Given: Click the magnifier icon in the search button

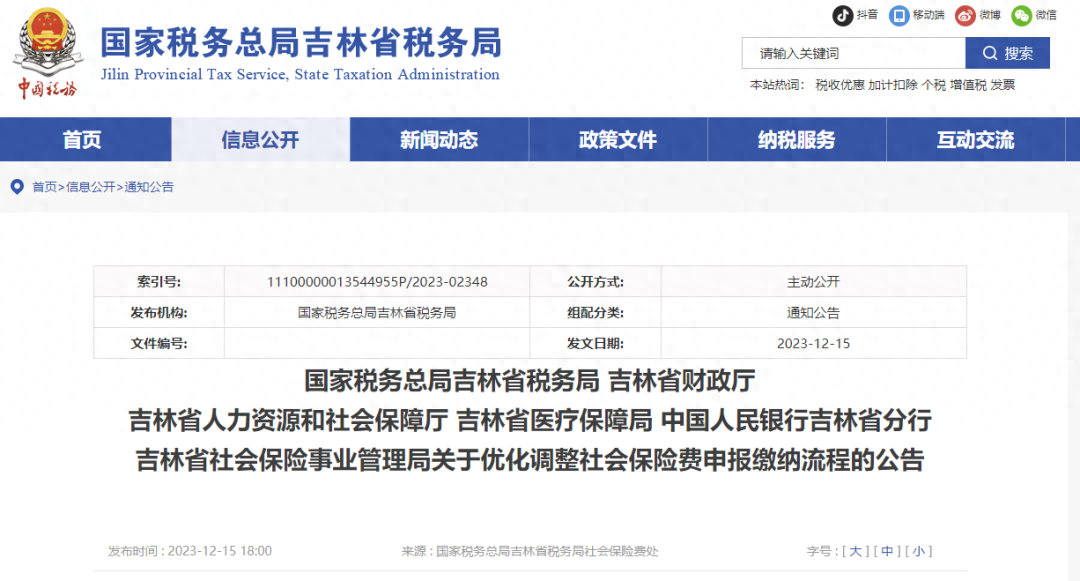Looking at the screenshot, I should click(x=990, y=53).
